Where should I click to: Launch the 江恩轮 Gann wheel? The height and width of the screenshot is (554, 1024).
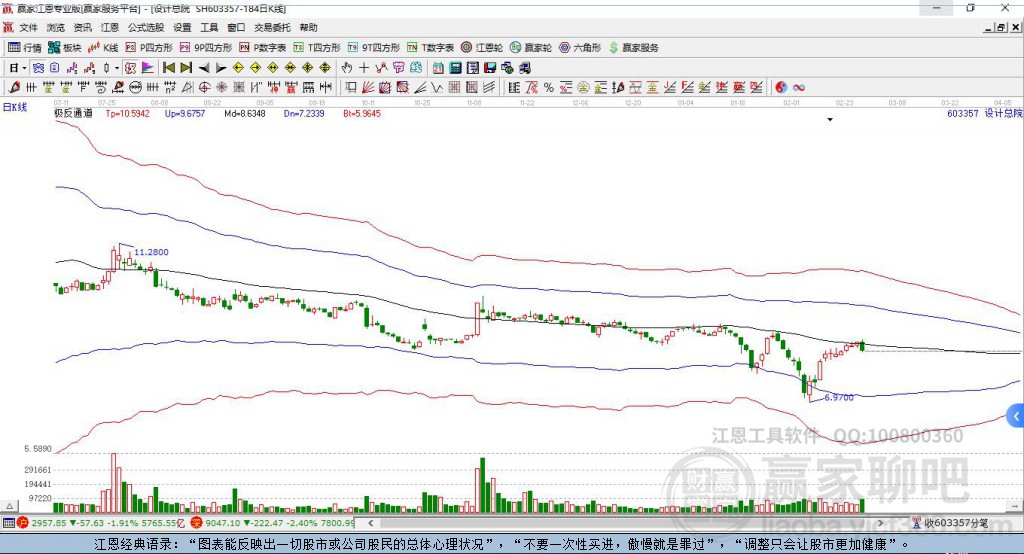pyautogui.click(x=482, y=48)
